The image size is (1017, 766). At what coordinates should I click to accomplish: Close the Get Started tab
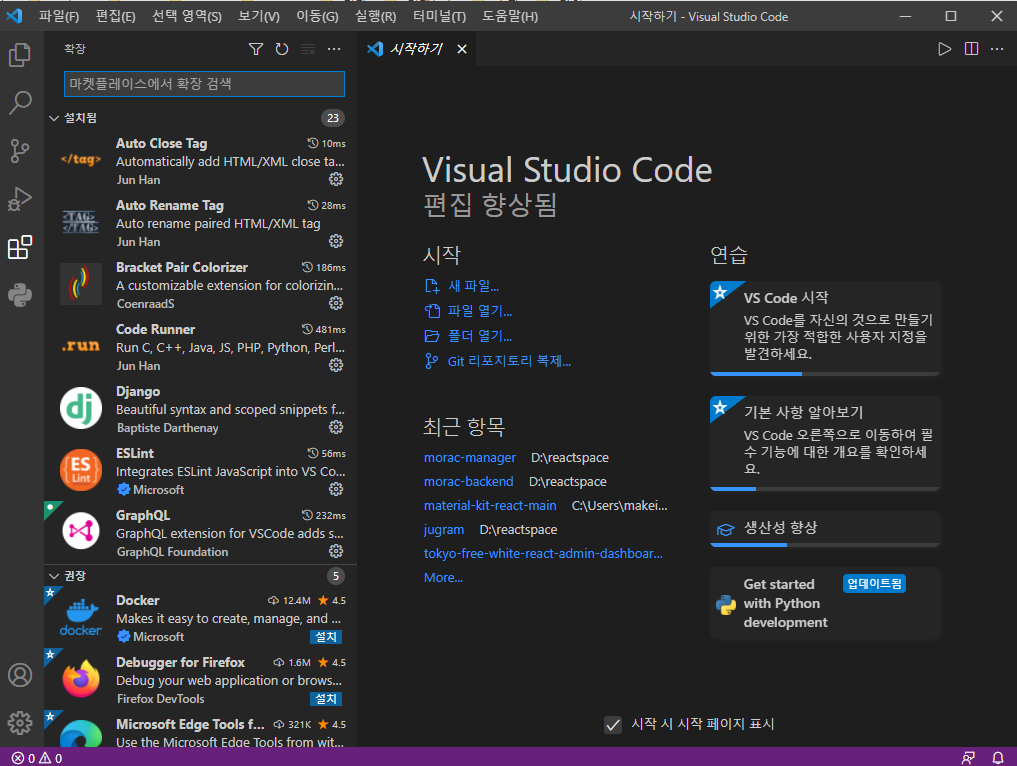click(462, 49)
